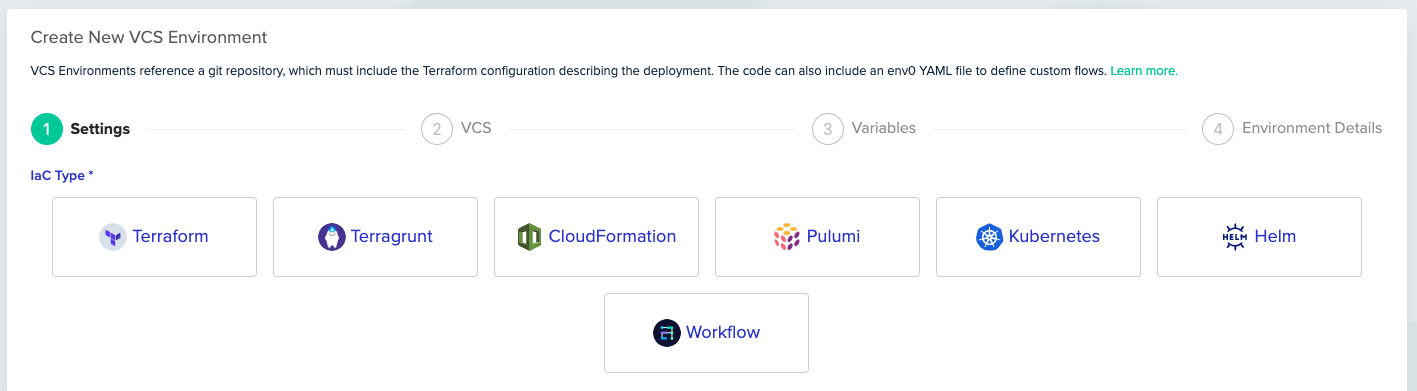The image size is (1417, 391).
Task: Click the Kubernetes wheel icon
Action: (x=989, y=237)
